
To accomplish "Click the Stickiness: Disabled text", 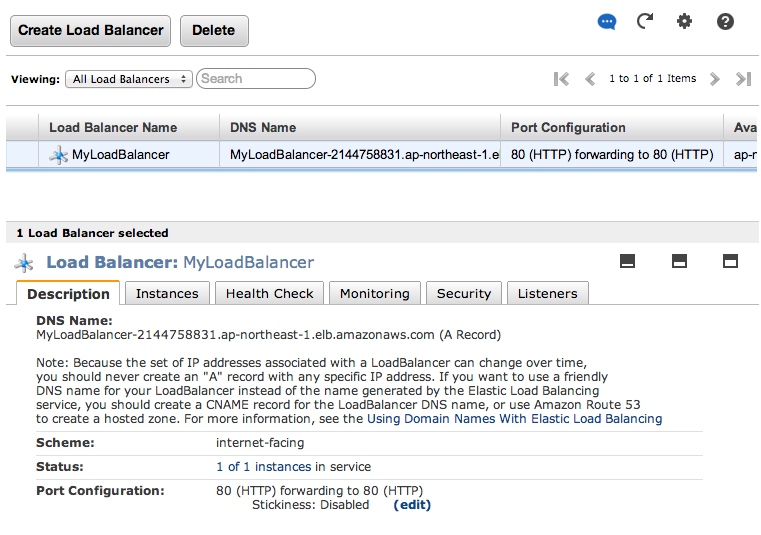I will click(x=311, y=505).
